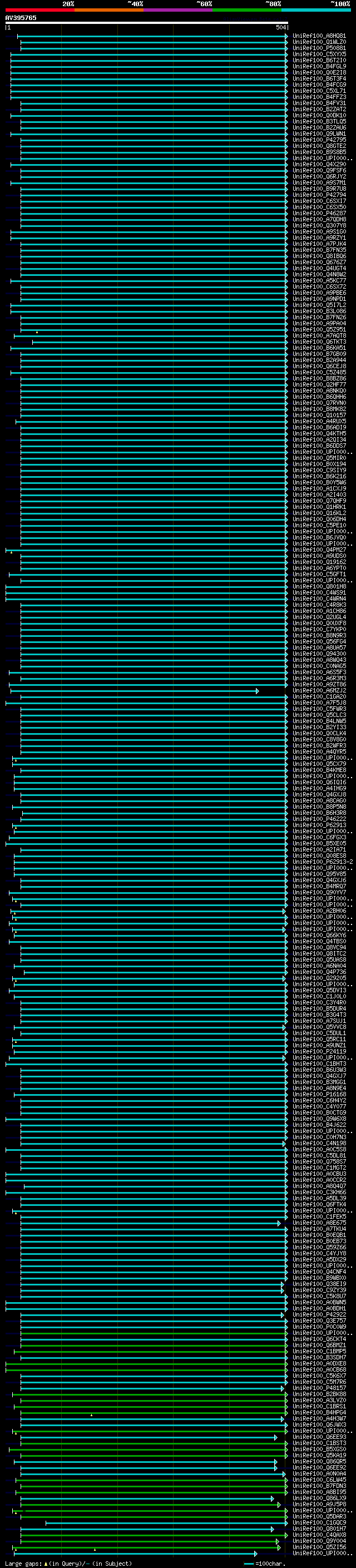Select hit label UniRef100_Q95V85
Screen dimensions: 356x1568
coord(319,874)
